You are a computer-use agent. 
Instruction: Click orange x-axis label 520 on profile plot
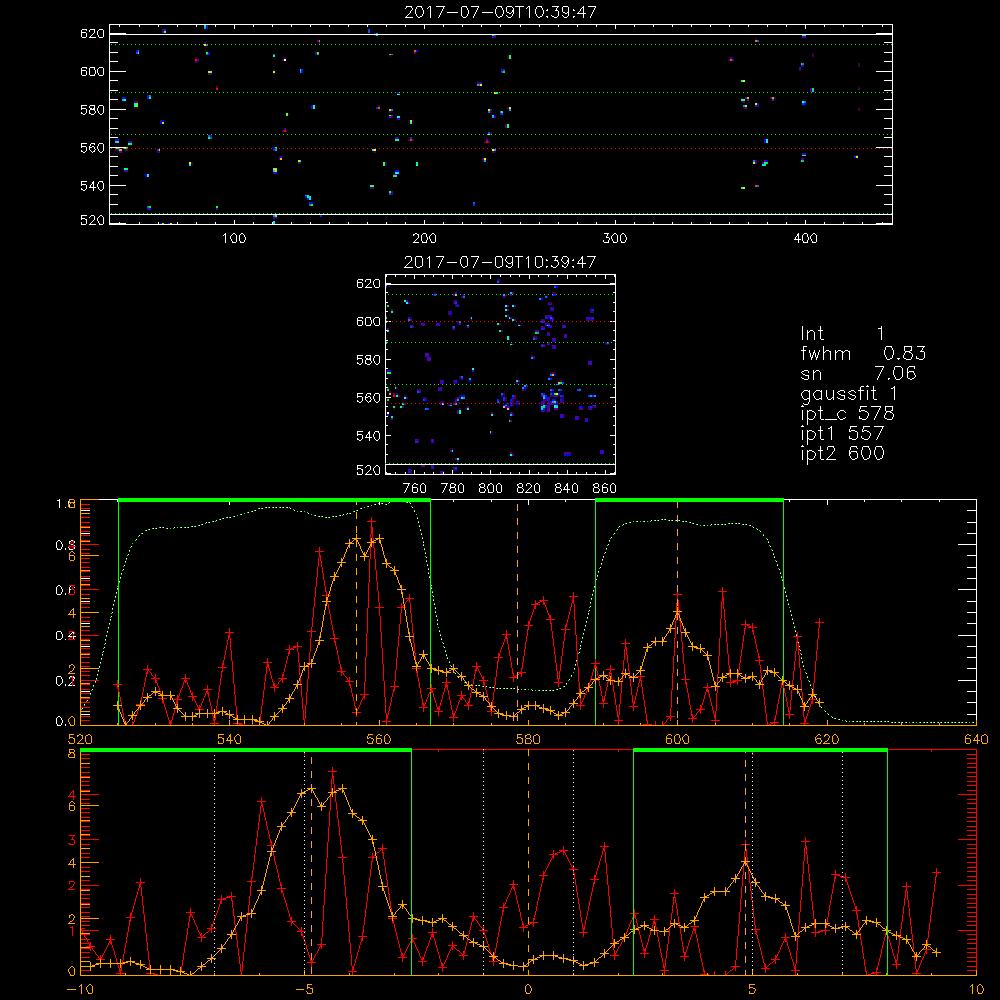click(x=80, y=740)
